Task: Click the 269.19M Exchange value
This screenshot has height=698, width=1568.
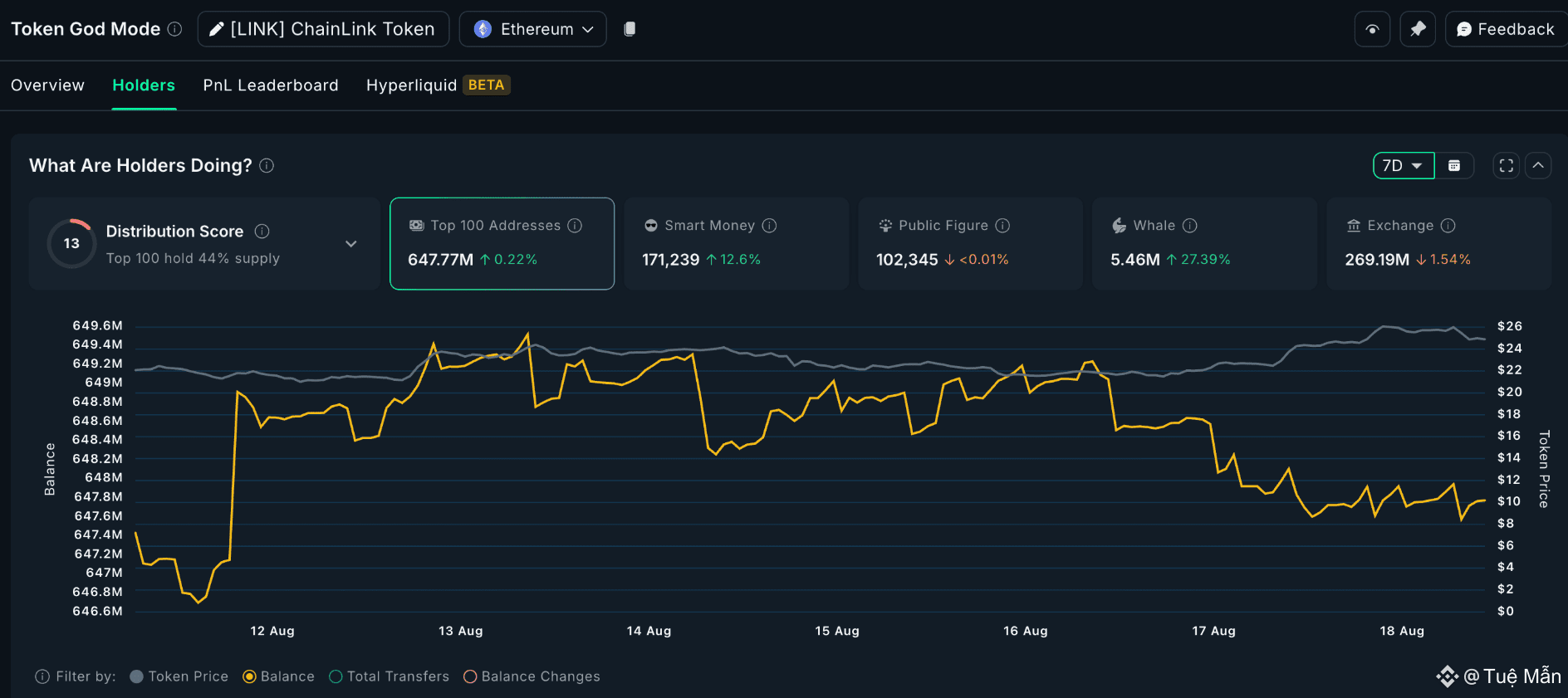Action: (1377, 260)
